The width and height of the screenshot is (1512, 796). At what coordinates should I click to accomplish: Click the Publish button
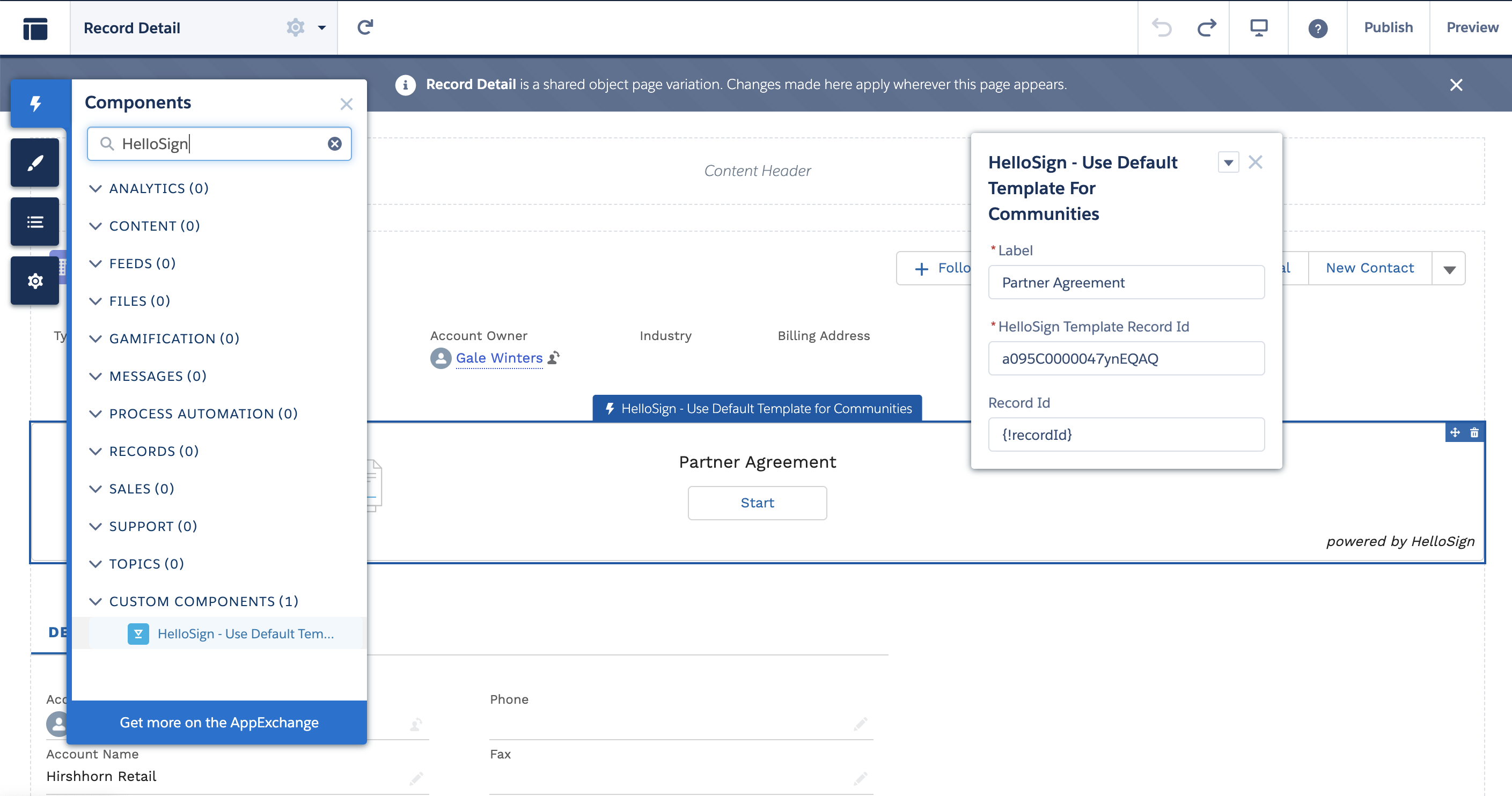pos(1388,27)
